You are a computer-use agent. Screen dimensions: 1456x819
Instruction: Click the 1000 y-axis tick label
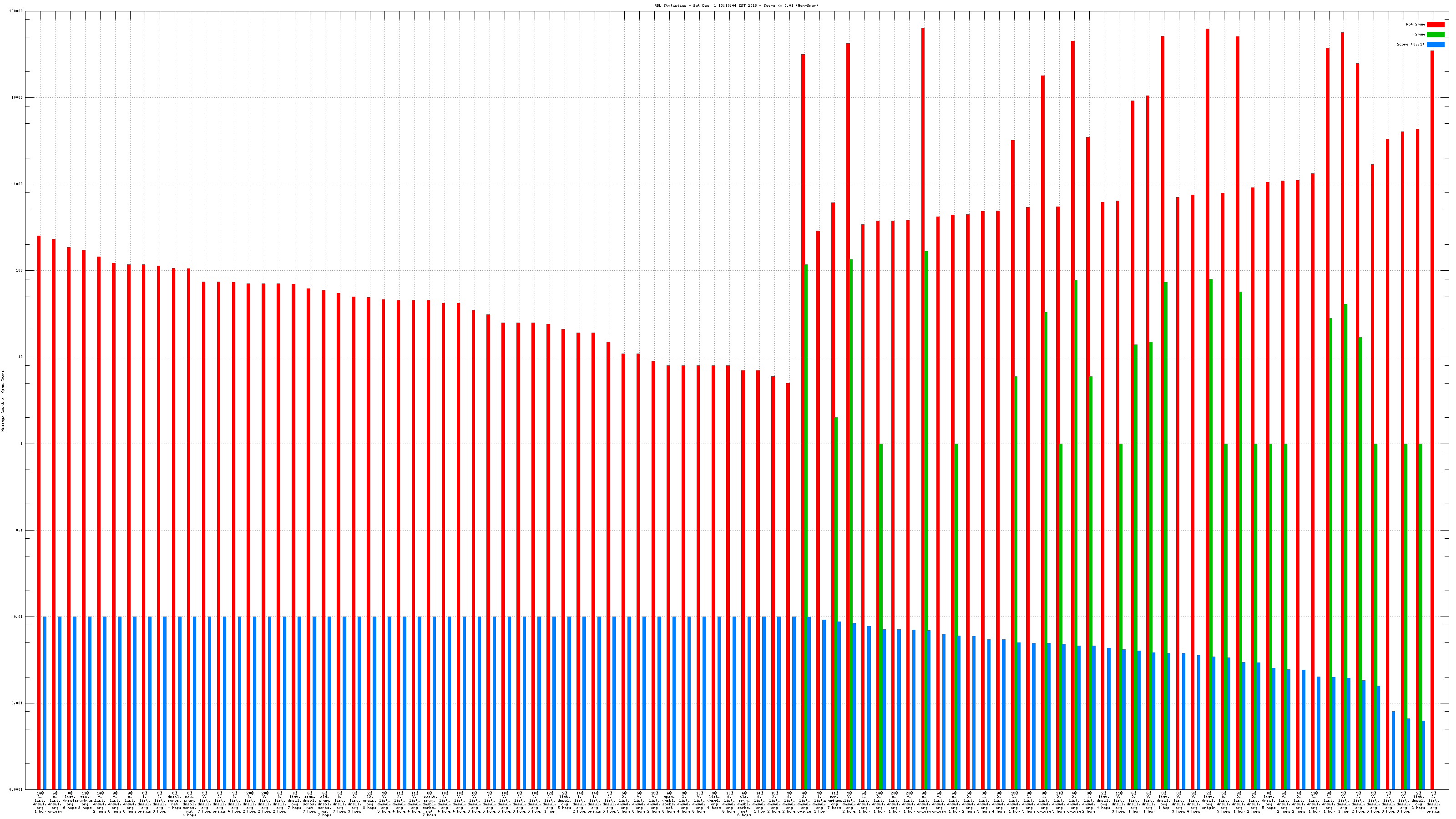(x=19, y=184)
